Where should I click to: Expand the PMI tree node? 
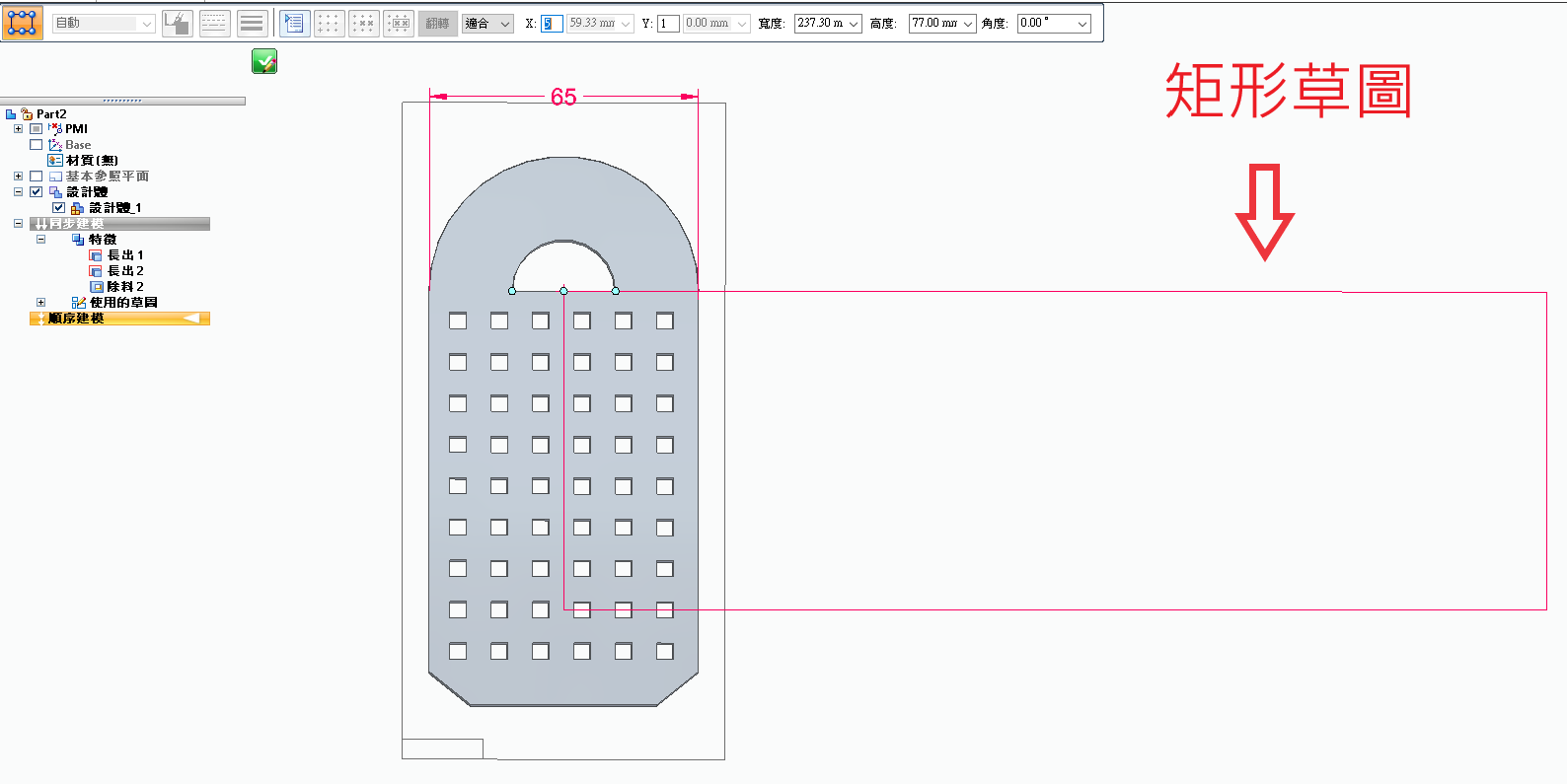point(18,129)
